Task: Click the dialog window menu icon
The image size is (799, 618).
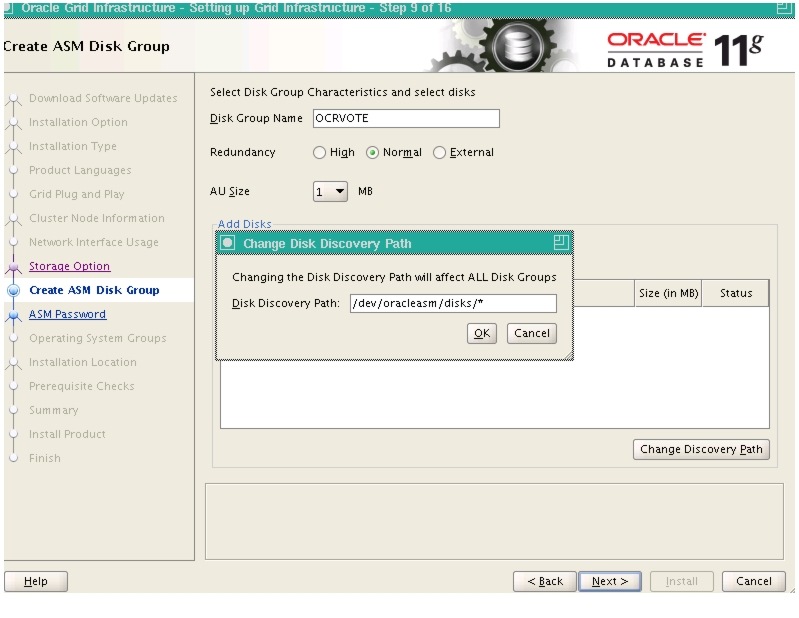Action: point(228,243)
